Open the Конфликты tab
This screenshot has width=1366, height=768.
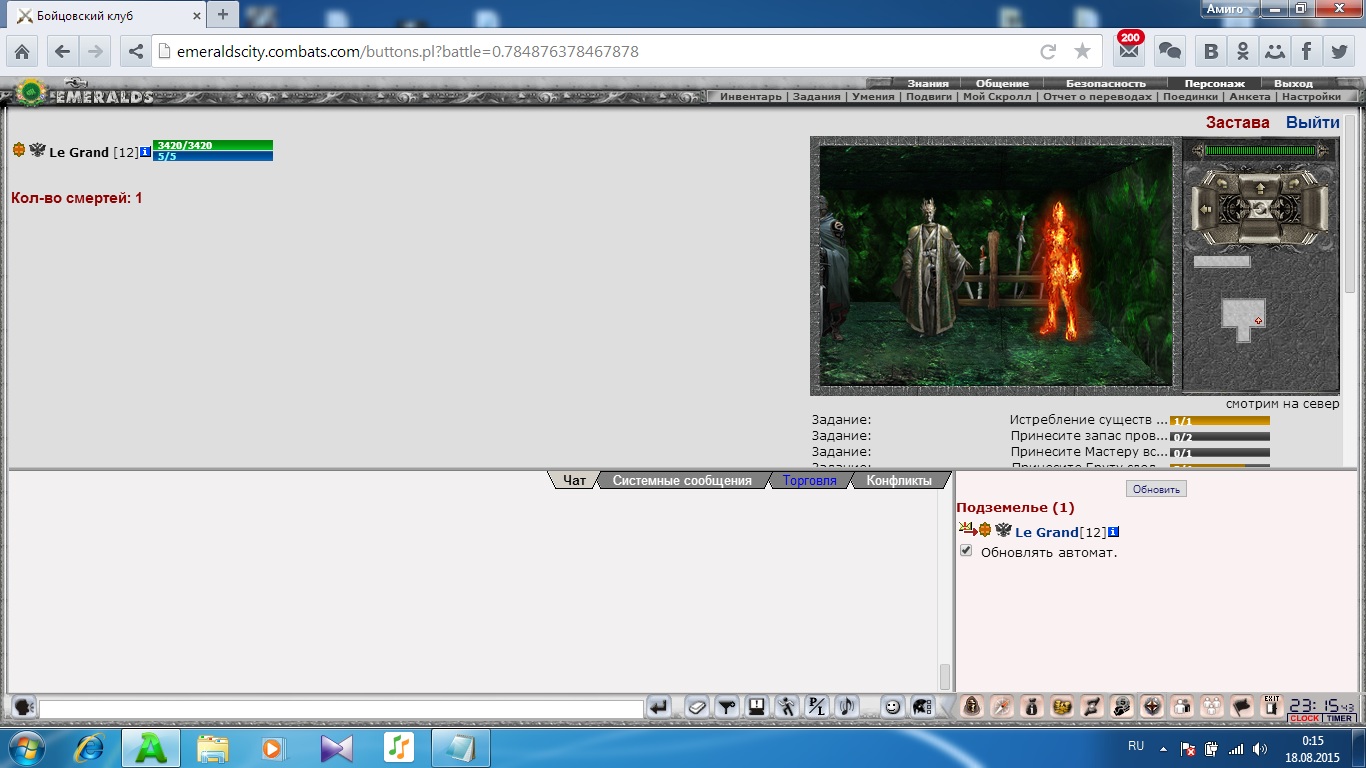coord(899,480)
